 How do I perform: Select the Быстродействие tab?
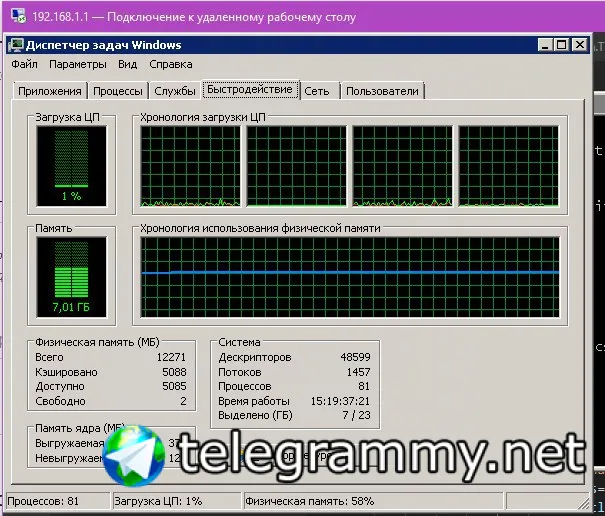pos(250,90)
